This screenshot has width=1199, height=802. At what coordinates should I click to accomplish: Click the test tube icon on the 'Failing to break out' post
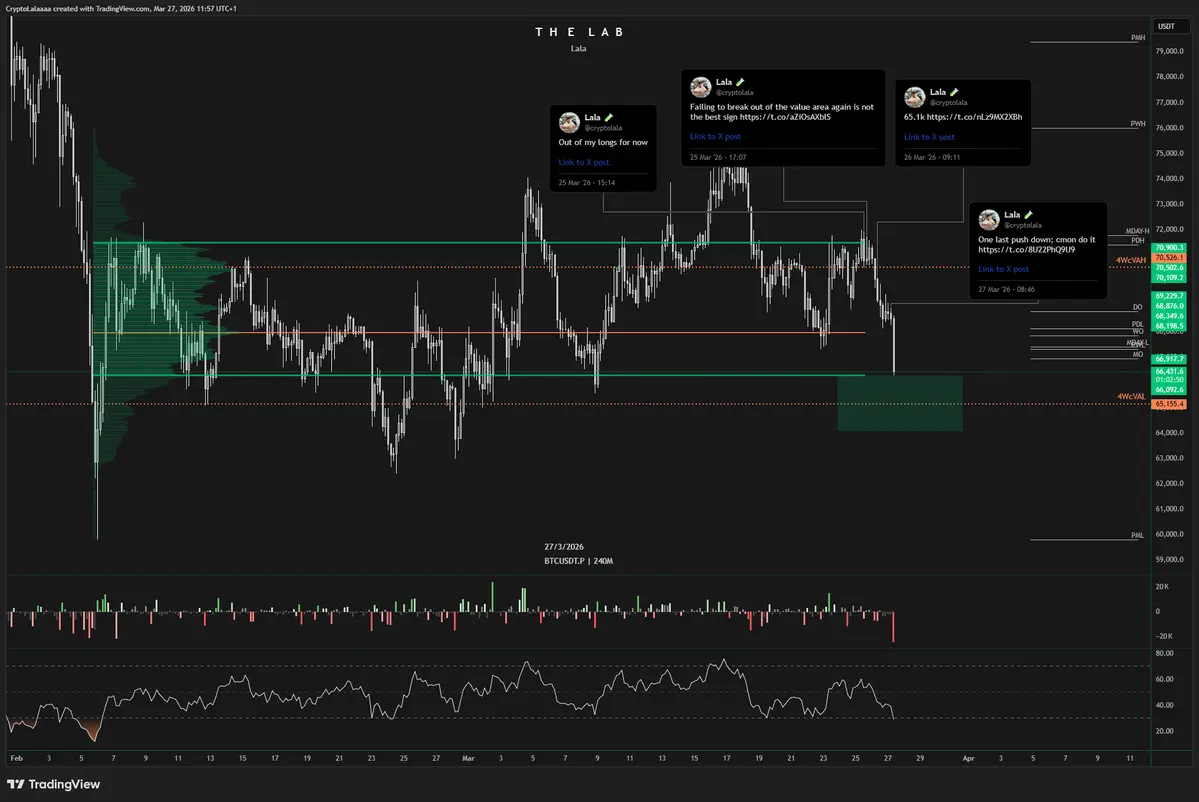point(739,82)
